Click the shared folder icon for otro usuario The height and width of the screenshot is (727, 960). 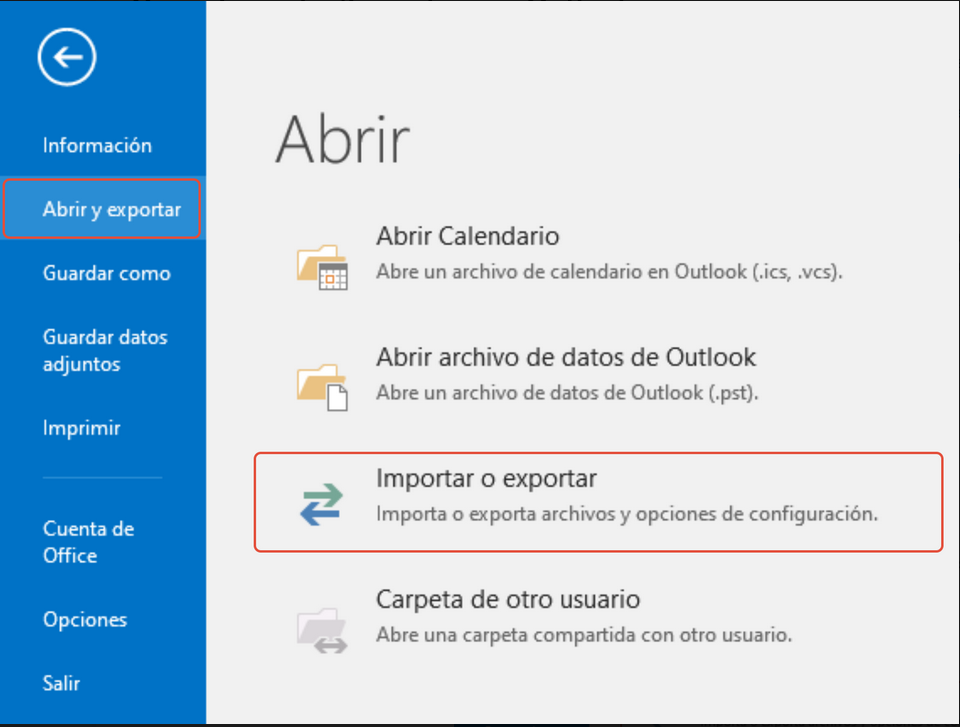point(322,630)
